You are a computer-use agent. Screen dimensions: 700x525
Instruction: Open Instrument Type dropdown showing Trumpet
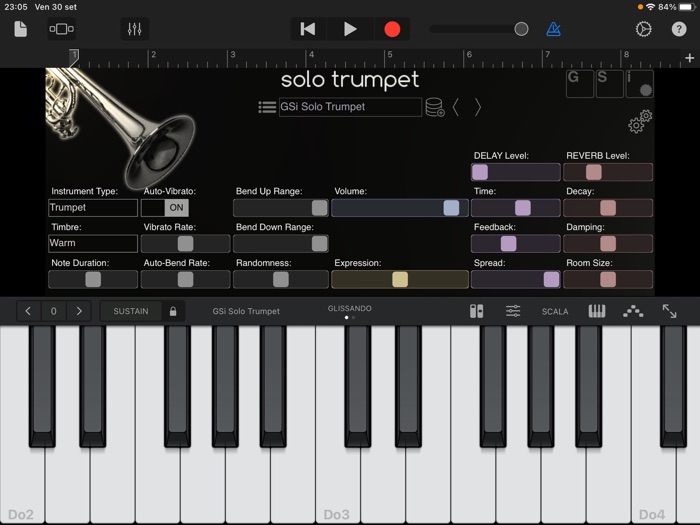pos(93,208)
